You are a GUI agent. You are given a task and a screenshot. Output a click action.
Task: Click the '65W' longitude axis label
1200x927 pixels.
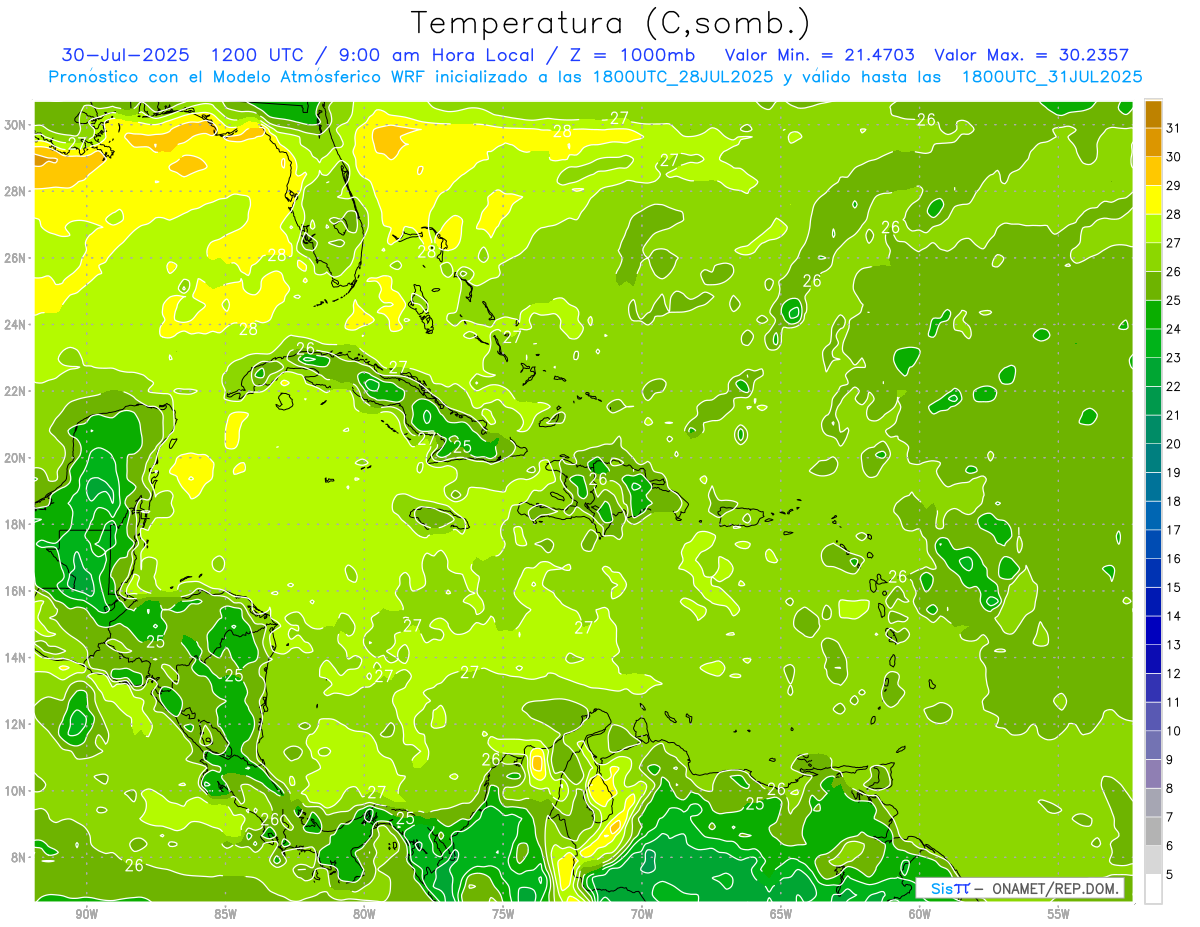781,915
